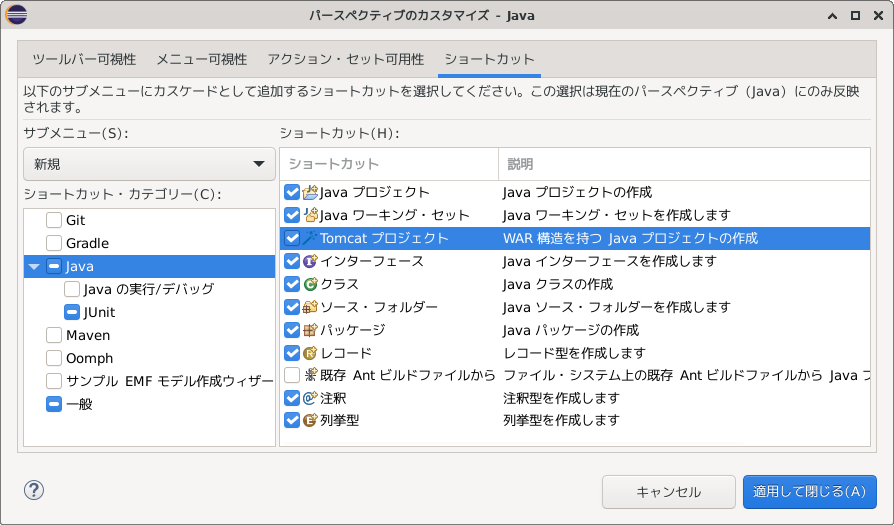Click the パッケージ icon

pyautogui.click(x=310, y=329)
